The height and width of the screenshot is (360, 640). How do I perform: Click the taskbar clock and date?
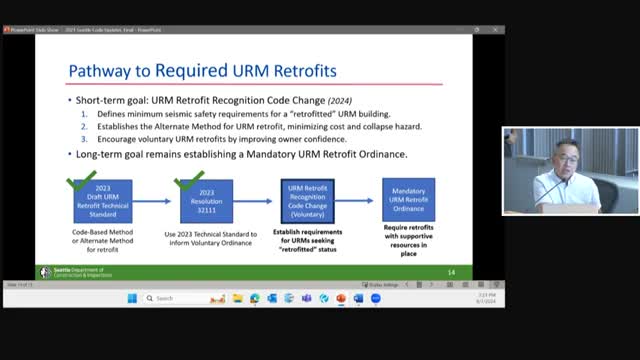pyautogui.click(x=486, y=298)
